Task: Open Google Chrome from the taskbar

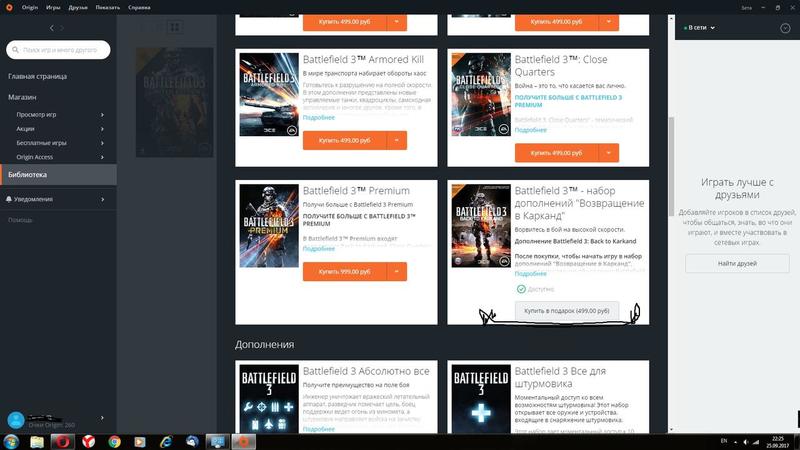Action: click(115, 442)
